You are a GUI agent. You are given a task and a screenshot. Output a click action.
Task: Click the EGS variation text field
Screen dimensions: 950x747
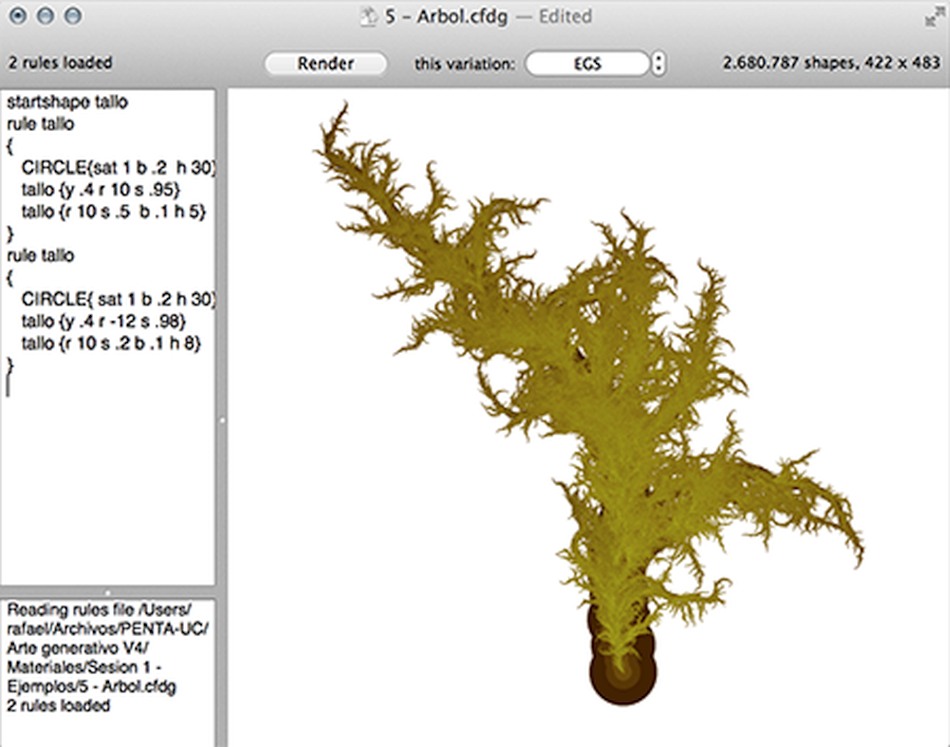[x=586, y=64]
